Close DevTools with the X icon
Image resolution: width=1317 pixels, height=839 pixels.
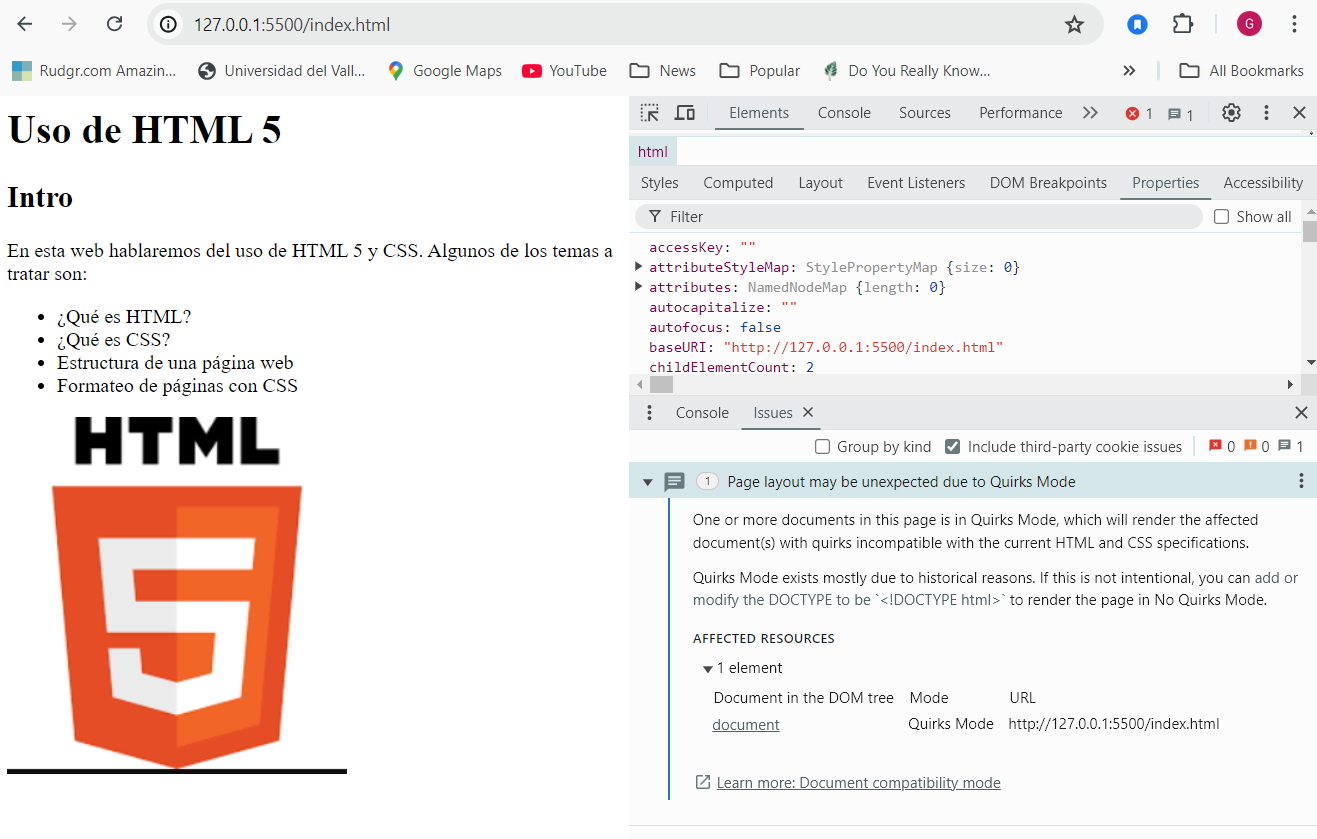(x=1299, y=113)
